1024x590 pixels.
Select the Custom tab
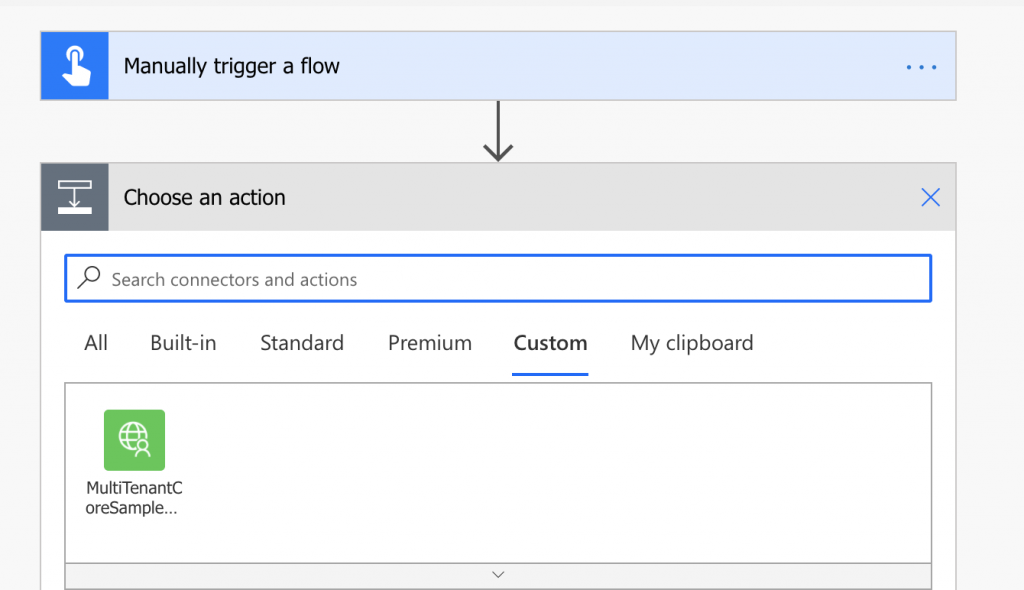coord(550,343)
